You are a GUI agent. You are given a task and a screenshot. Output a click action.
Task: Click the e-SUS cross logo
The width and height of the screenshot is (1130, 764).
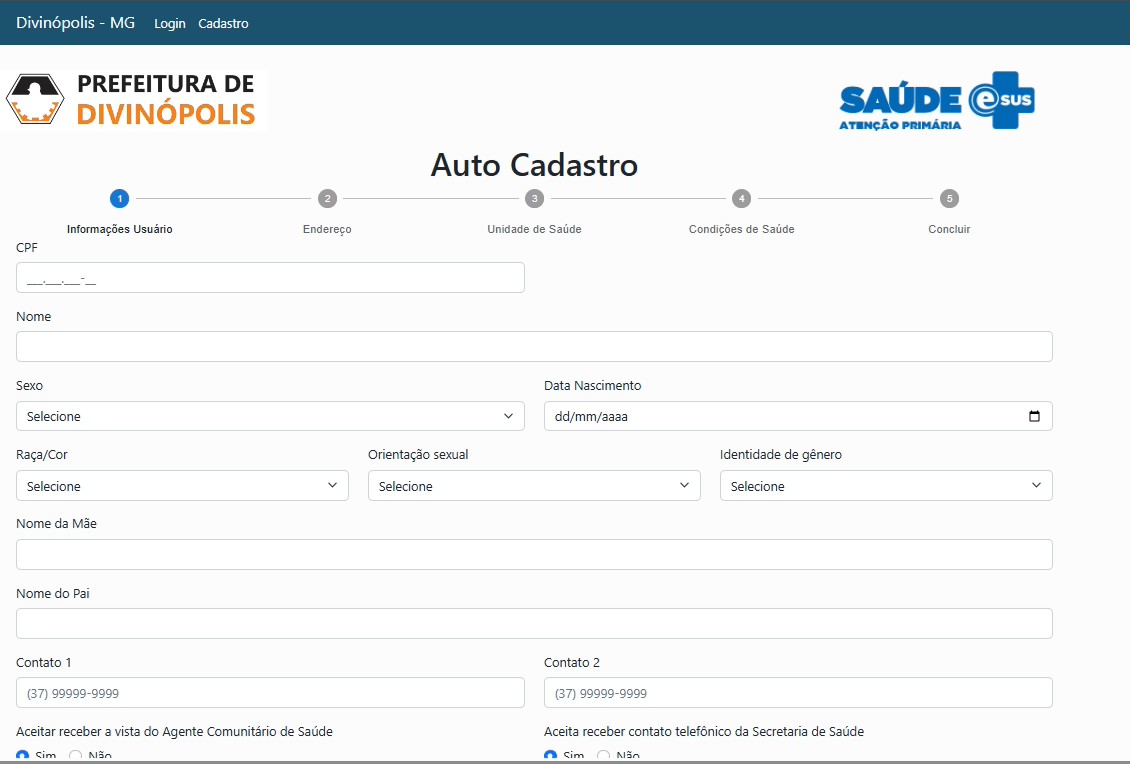(1003, 101)
